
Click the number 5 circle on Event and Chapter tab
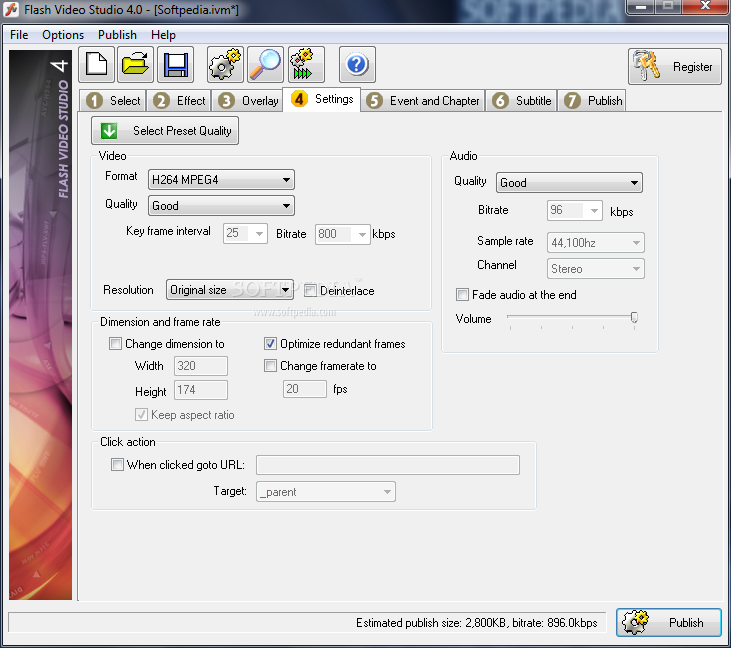(374, 101)
